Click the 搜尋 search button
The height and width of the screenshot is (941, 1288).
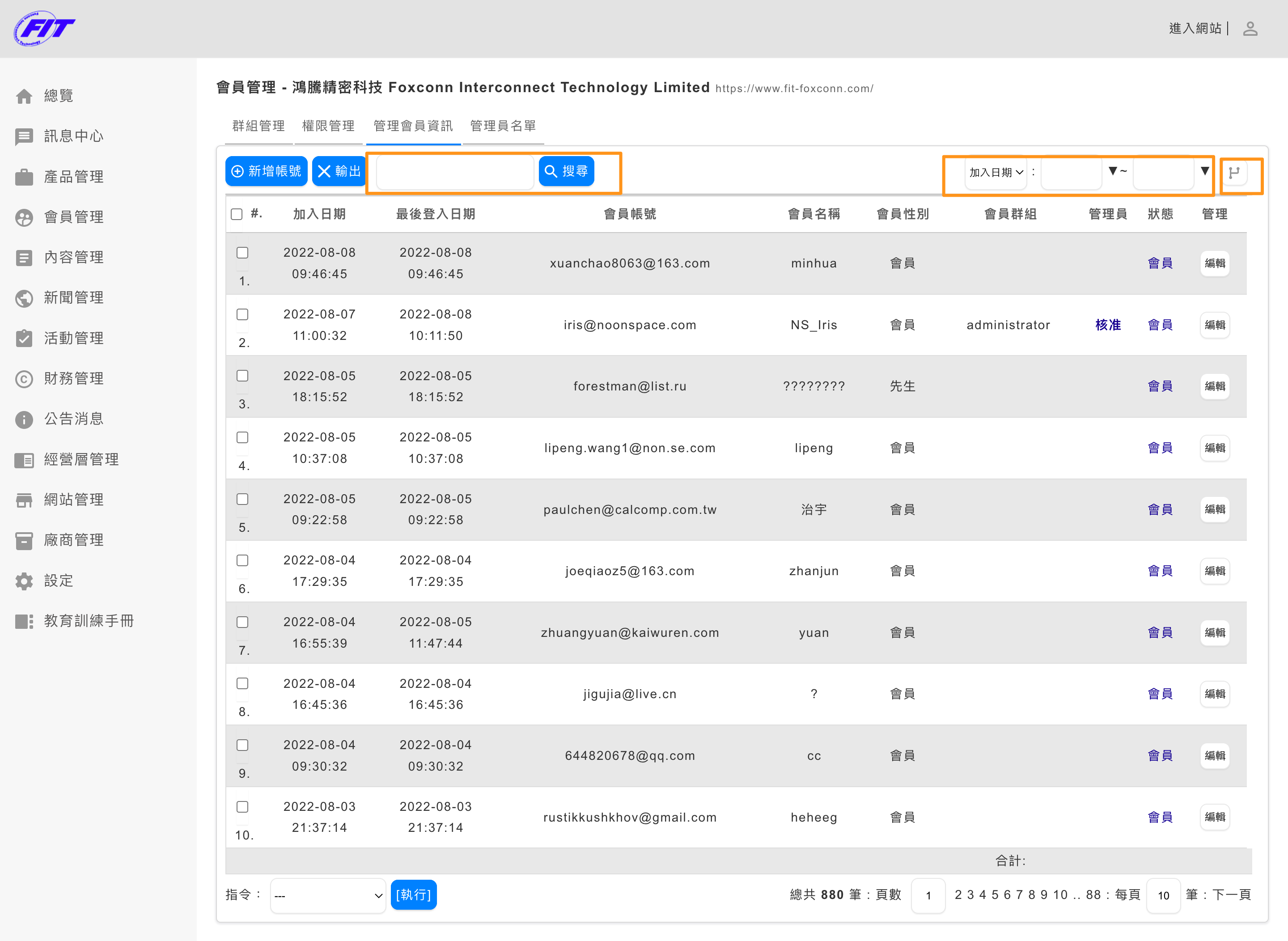click(x=566, y=171)
